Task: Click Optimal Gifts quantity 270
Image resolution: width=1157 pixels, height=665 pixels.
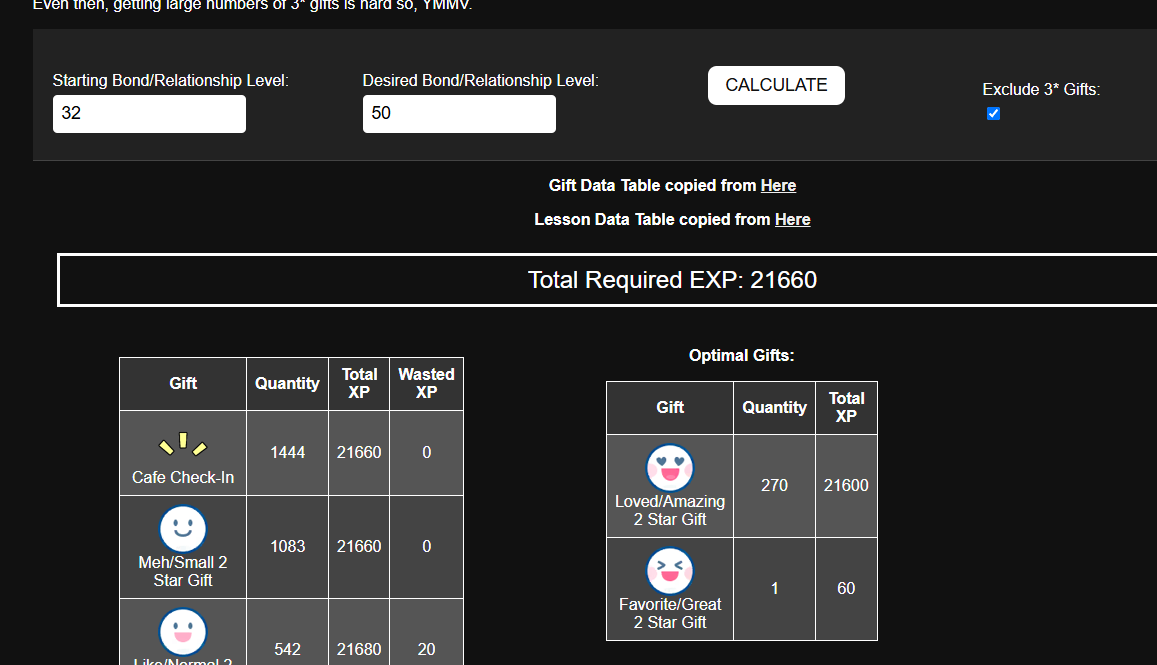Action: click(775, 485)
